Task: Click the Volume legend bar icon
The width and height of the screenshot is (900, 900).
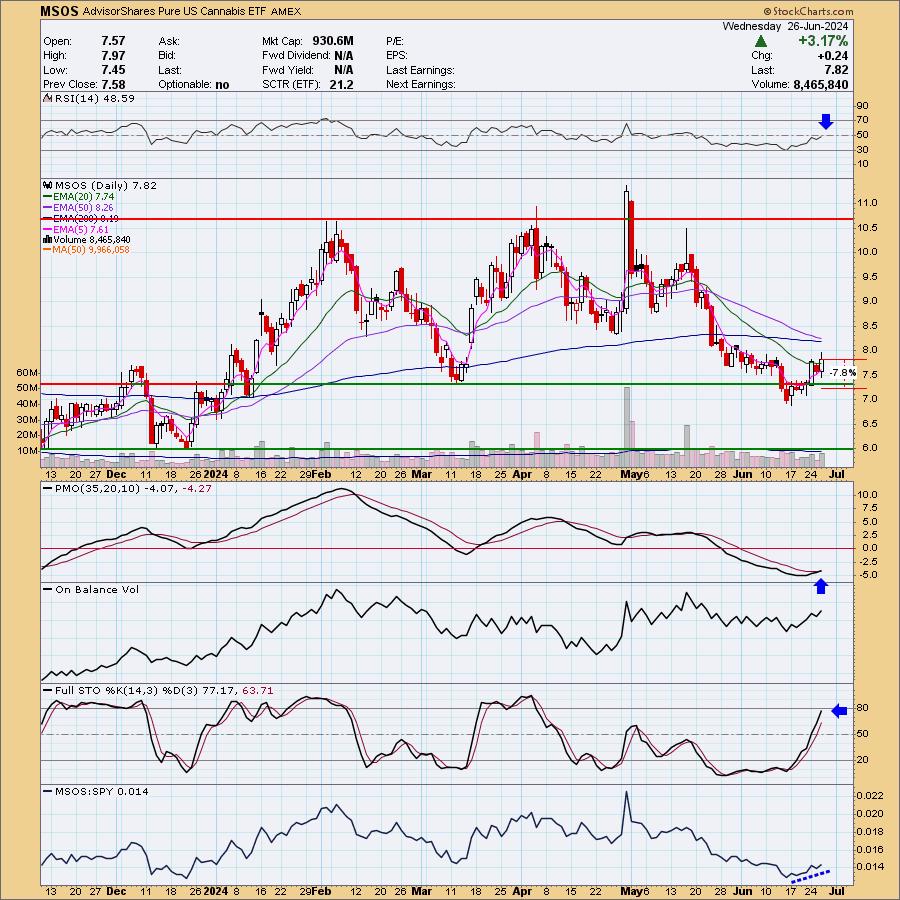Action: pyautogui.click(x=46, y=239)
